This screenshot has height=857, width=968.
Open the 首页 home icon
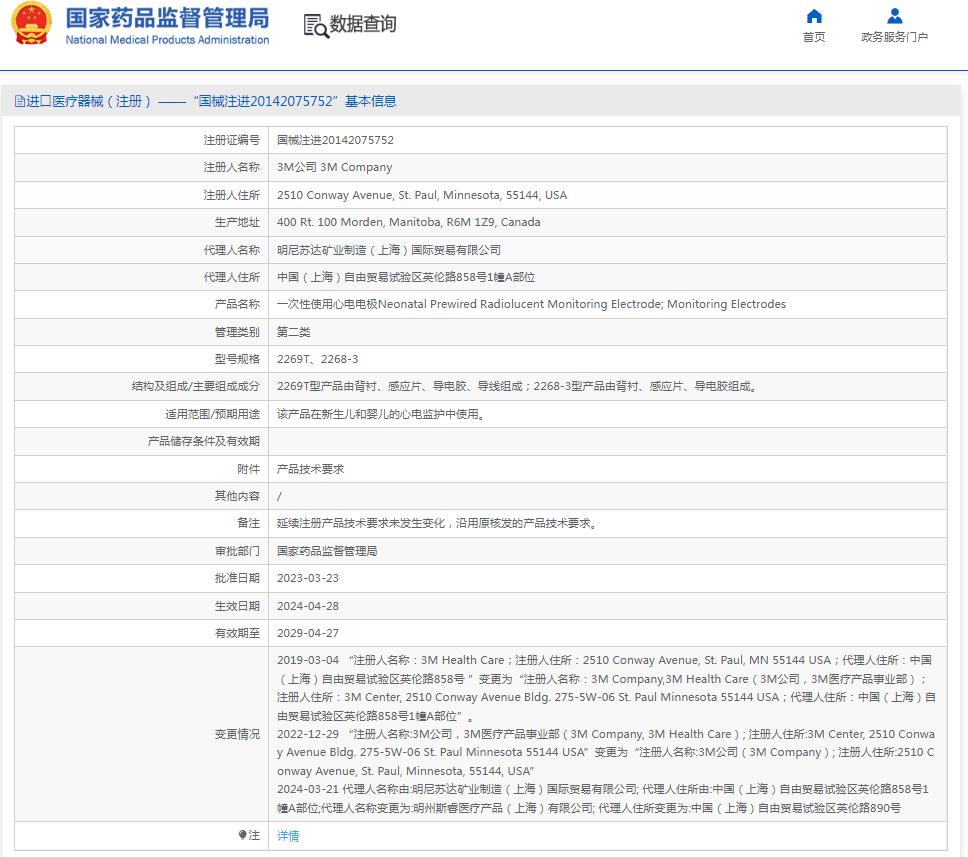814,16
